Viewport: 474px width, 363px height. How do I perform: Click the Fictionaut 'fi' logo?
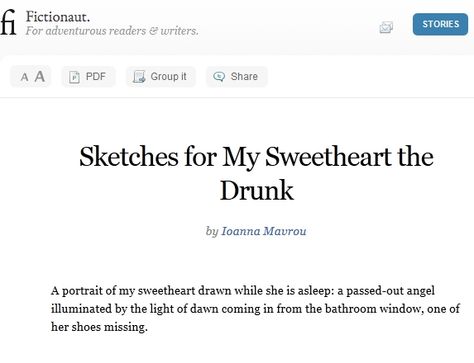click(x=8, y=22)
